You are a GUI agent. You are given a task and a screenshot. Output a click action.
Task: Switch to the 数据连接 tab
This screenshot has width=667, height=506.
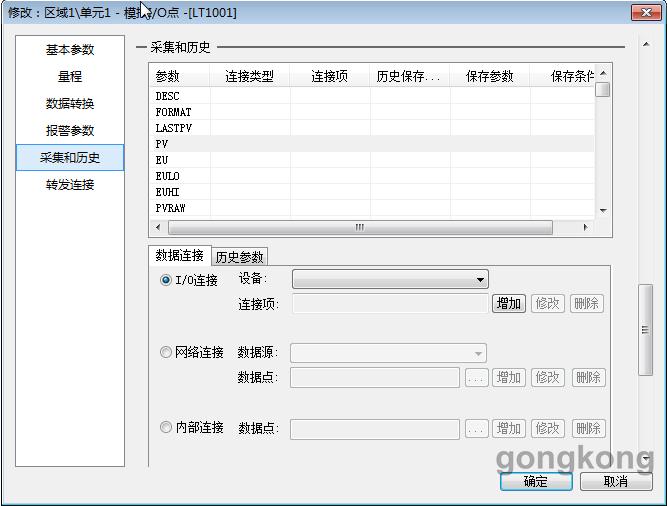pos(180,256)
